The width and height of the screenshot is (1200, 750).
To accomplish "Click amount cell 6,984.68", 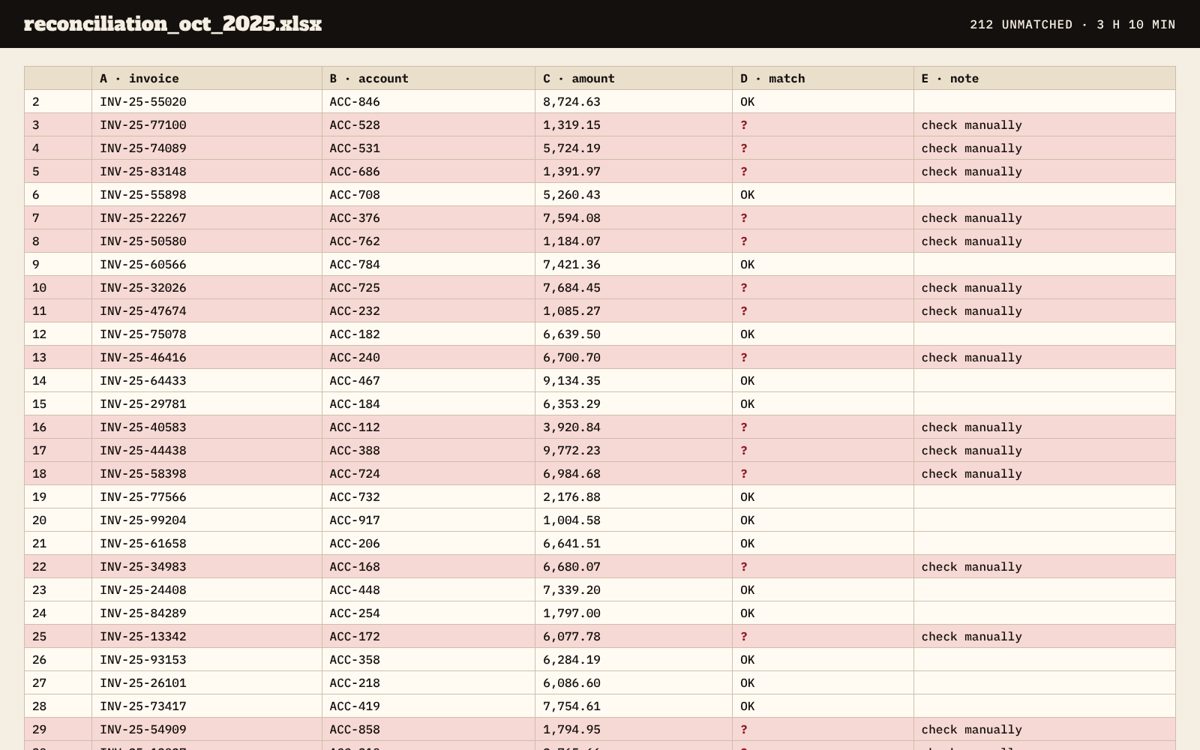I will pyautogui.click(x=634, y=474).
